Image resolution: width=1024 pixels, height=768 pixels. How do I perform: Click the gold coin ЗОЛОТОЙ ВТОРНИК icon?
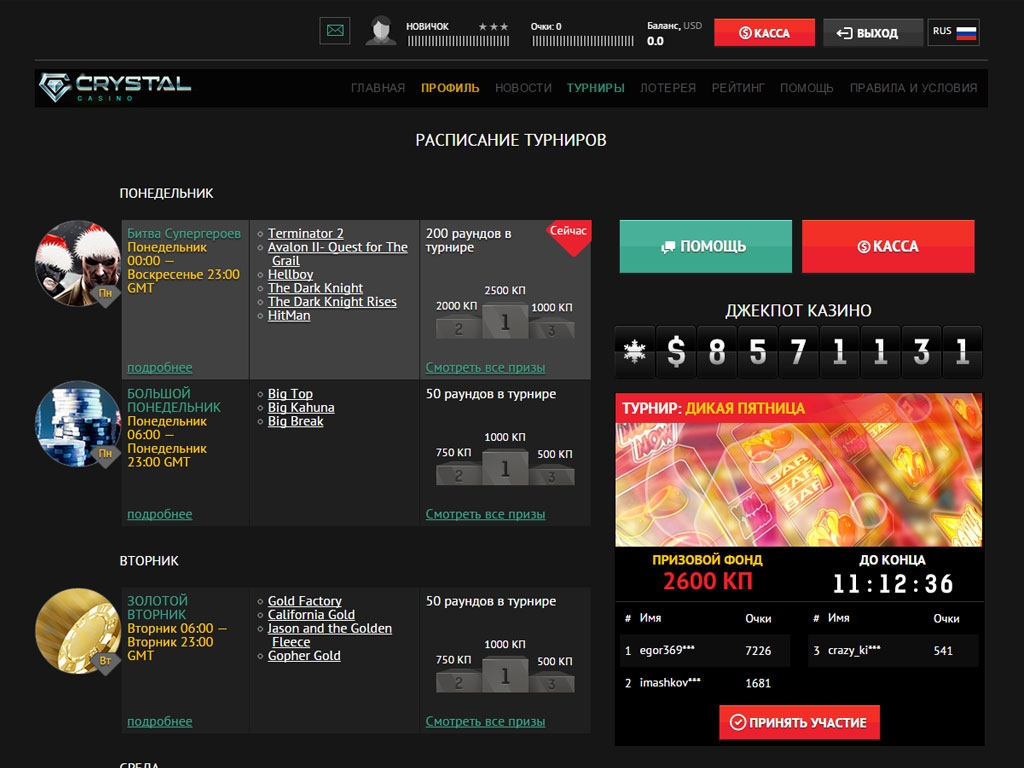pyautogui.click(x=77, y=631)
